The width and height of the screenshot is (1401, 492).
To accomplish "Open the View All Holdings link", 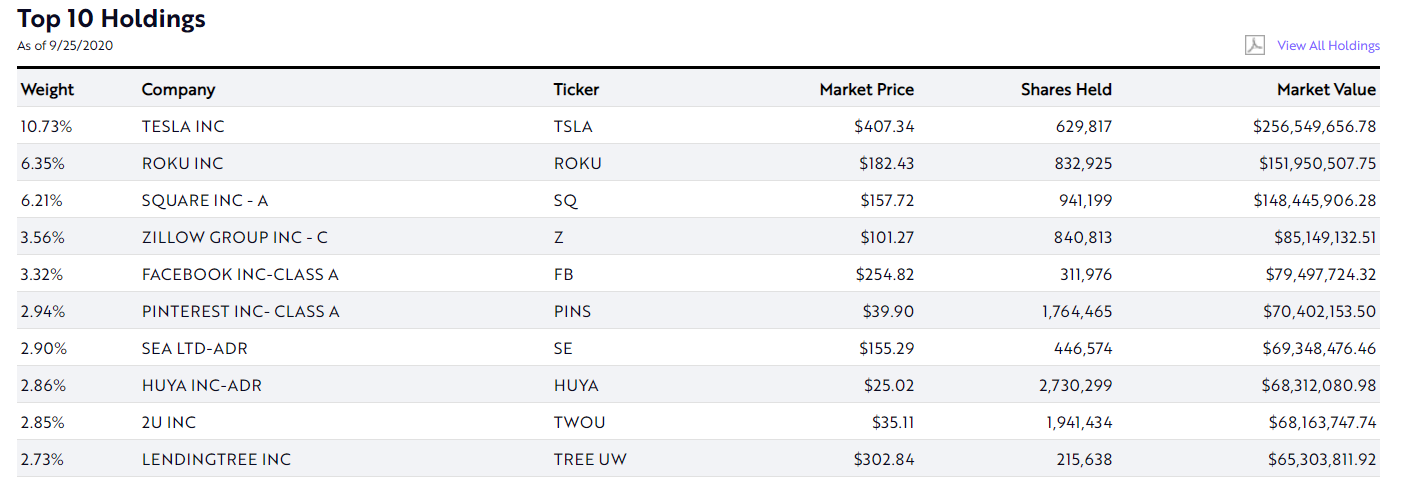I will [1328, 45].
